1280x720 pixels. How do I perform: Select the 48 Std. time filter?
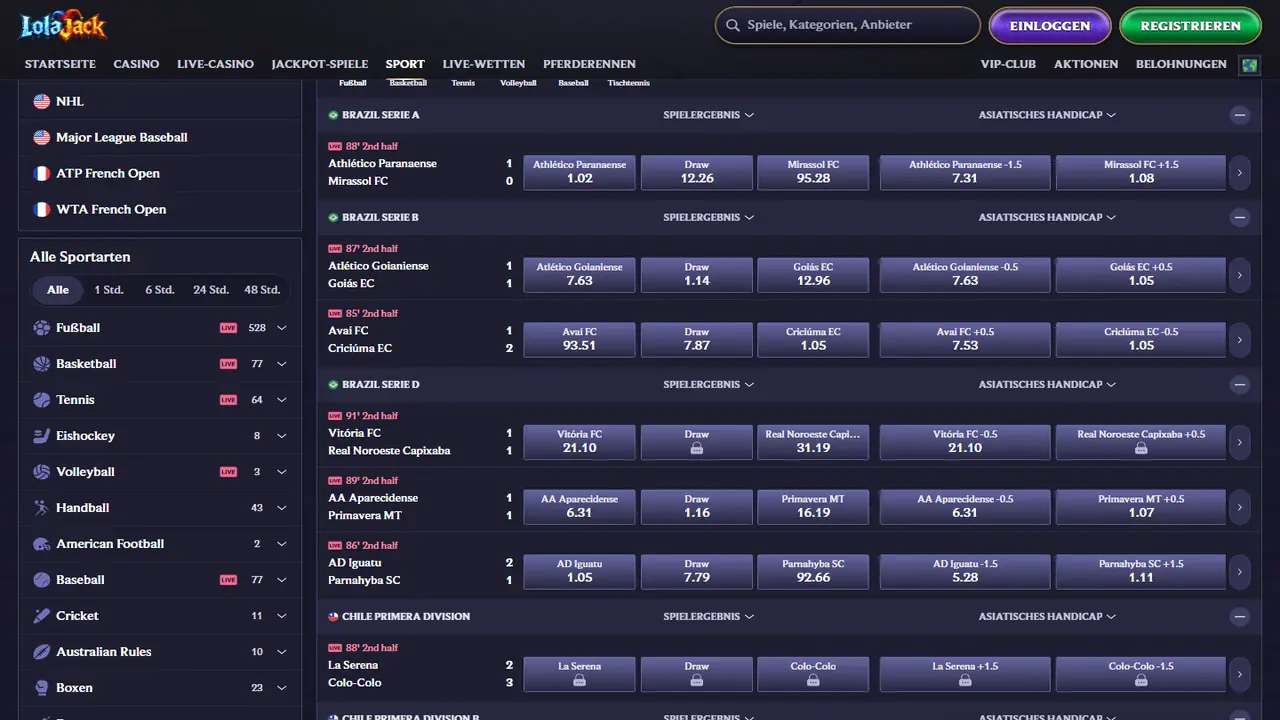click(x=262, y=290)
